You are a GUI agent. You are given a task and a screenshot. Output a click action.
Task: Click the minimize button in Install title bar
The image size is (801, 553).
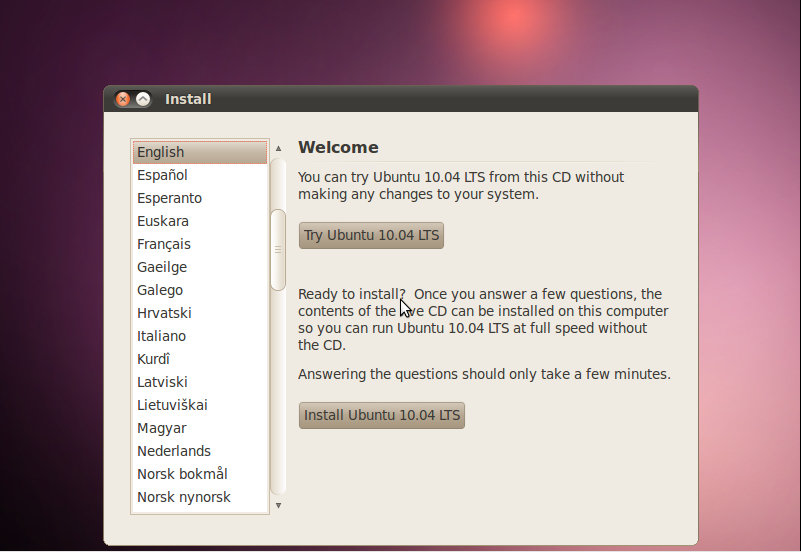(x=143, y=99)
